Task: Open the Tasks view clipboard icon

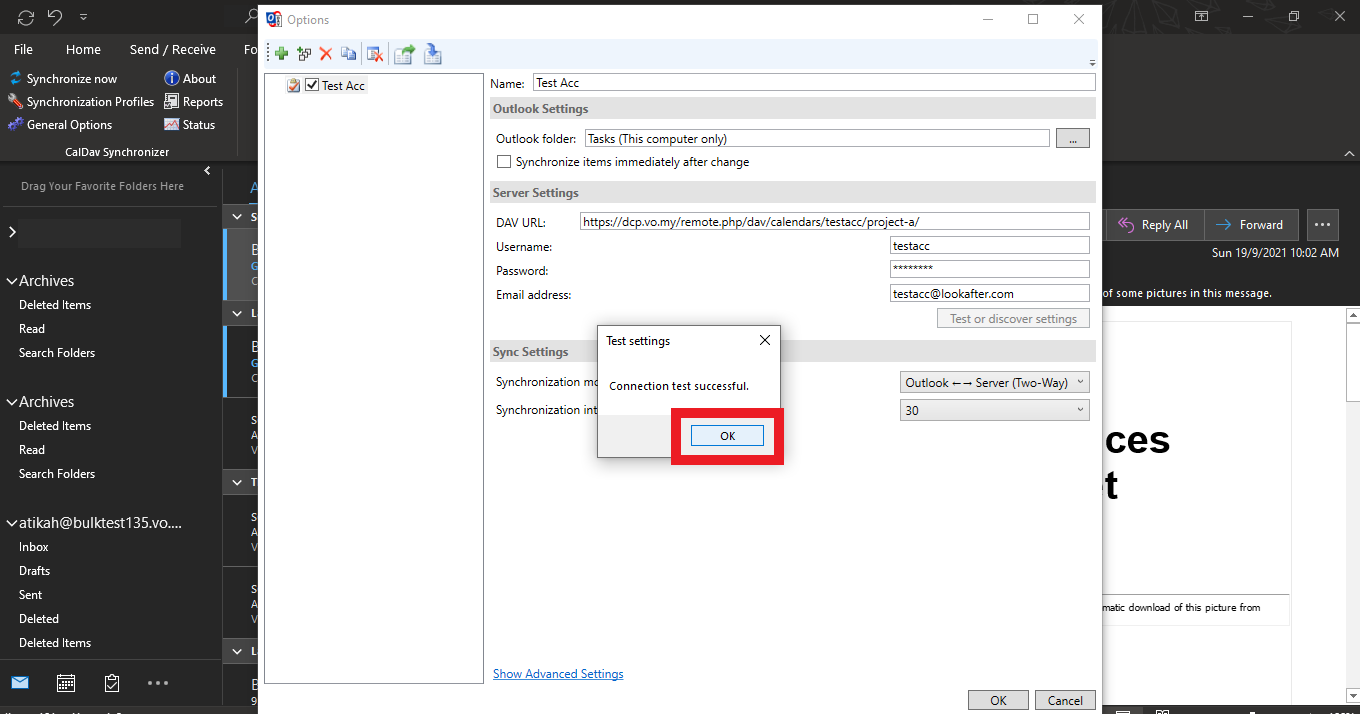Action: 112,683
